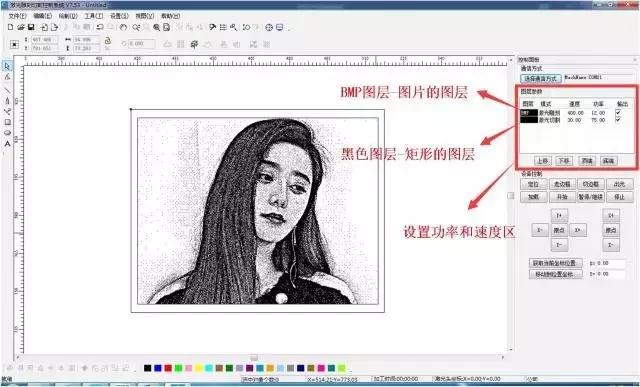This screenshot has width=640, height=387.
Task: Open the 视图(V) menu
Action: (144, 16)
